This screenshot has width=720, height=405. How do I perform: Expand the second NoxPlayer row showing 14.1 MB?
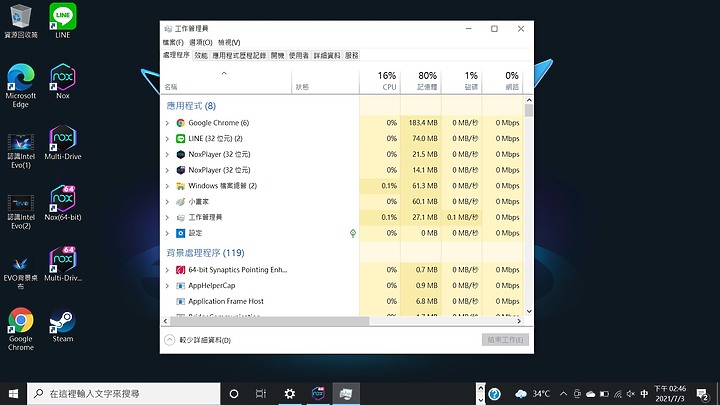tap(167, 170)
